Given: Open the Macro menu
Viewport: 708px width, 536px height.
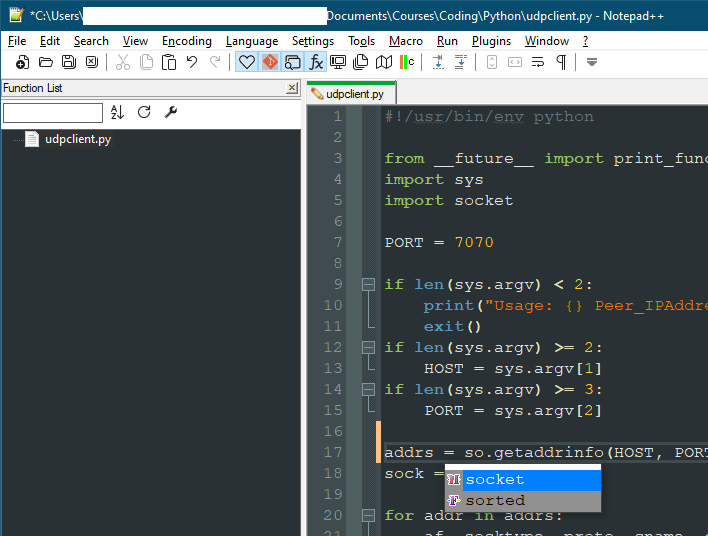Looking at the screenshot, I should click(405, 41).
